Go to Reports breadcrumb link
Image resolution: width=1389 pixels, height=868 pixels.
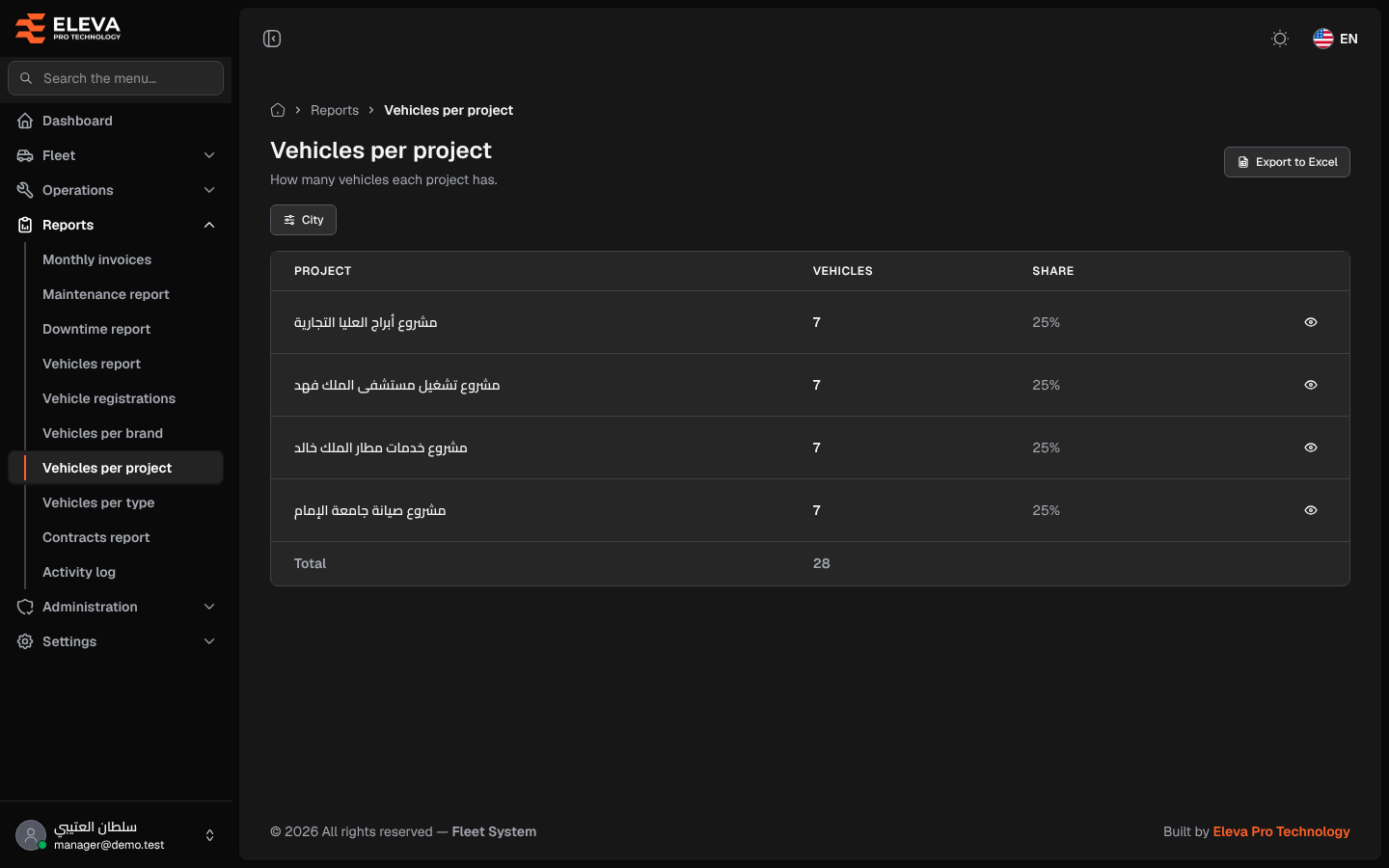coord(335,110)
